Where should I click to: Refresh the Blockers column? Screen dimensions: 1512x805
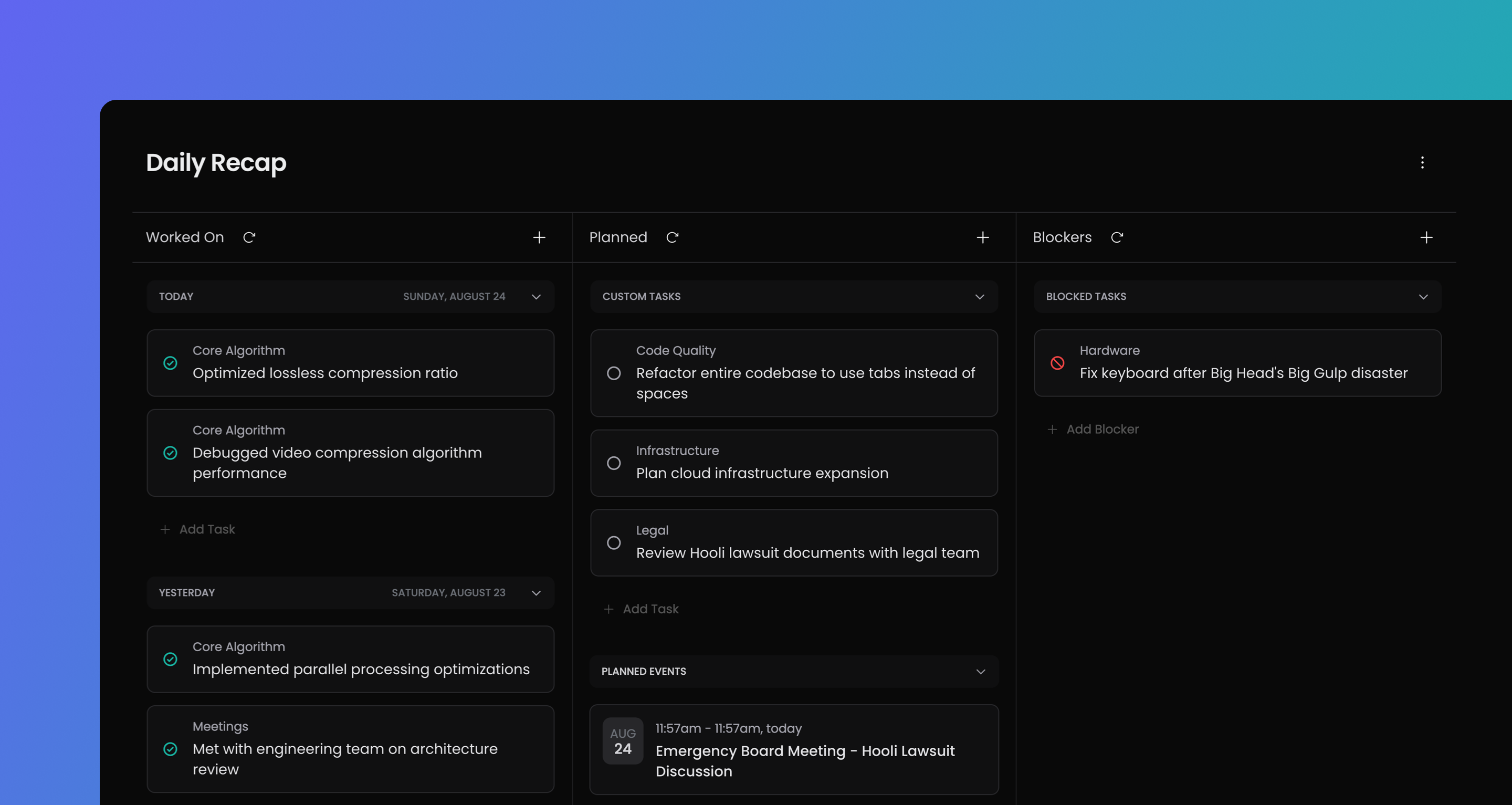tap(1116, 237)
